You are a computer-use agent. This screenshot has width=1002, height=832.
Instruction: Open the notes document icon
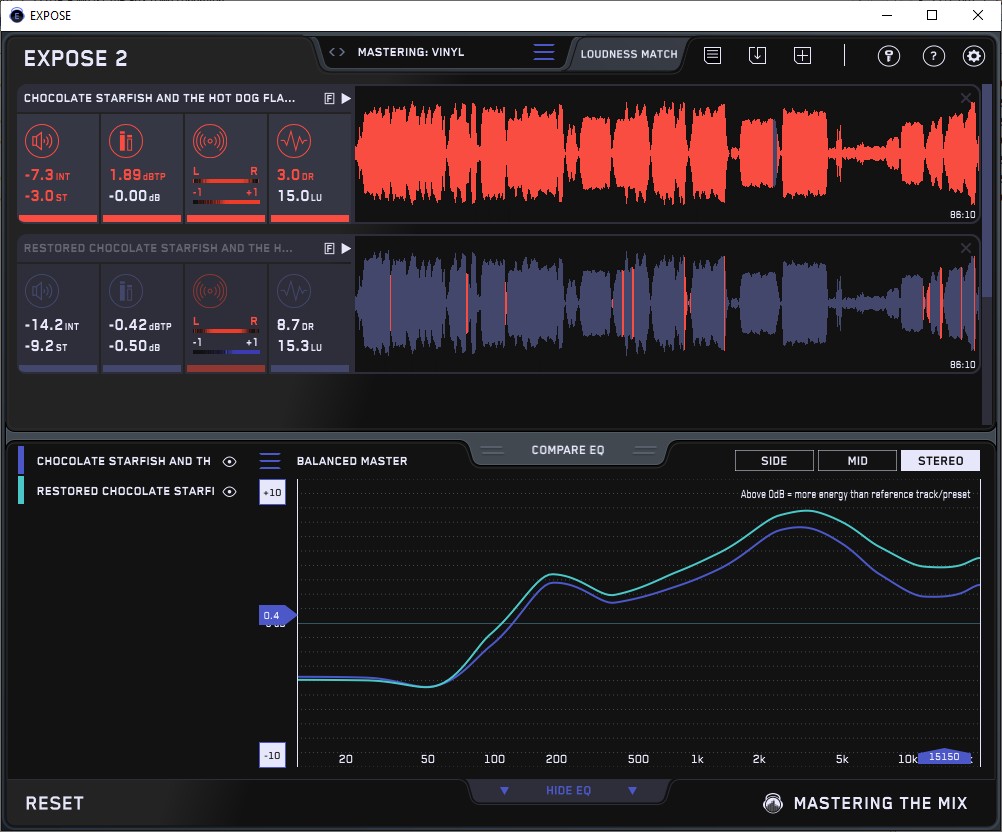(712, 56)
